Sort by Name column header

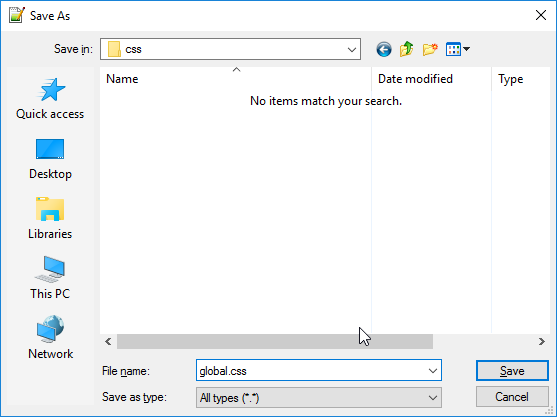pyautogui.click(x=236, y=79)
